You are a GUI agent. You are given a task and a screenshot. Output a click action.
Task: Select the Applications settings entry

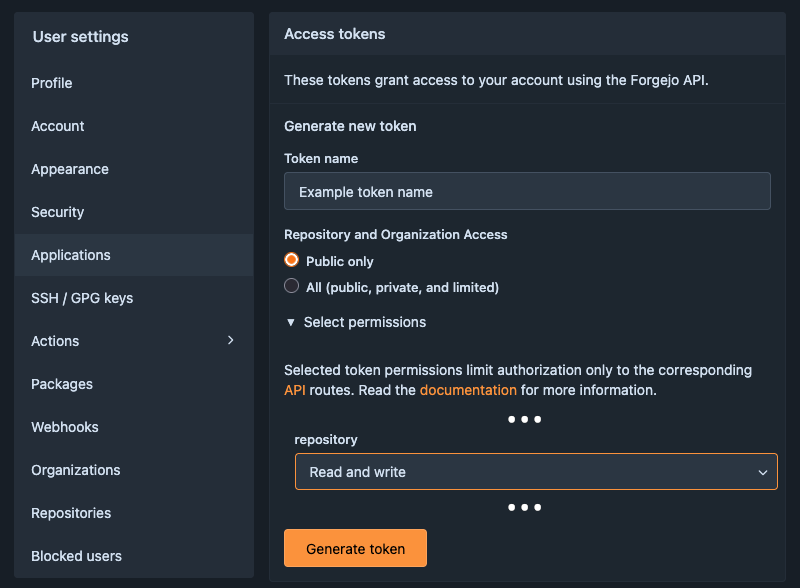70,255
